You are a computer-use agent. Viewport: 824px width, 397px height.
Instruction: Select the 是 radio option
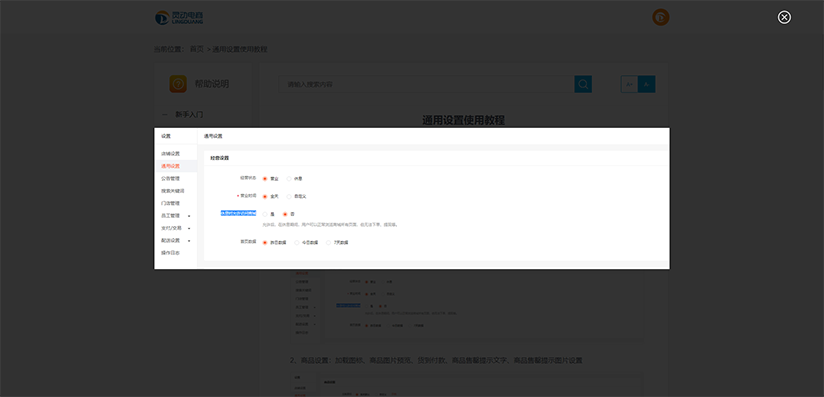[265, 214]
